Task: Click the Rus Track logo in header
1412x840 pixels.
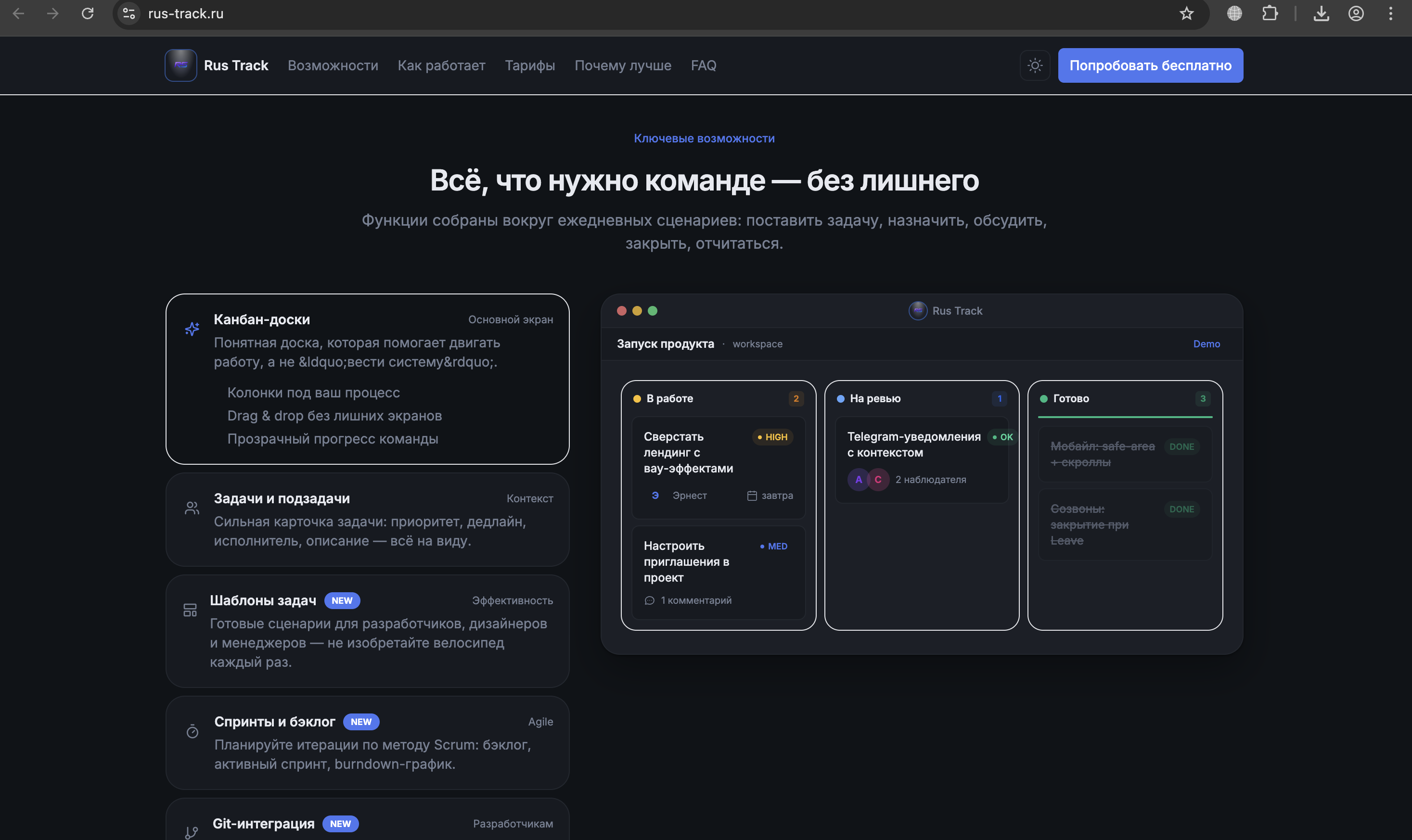Action: tap(180, 65)
